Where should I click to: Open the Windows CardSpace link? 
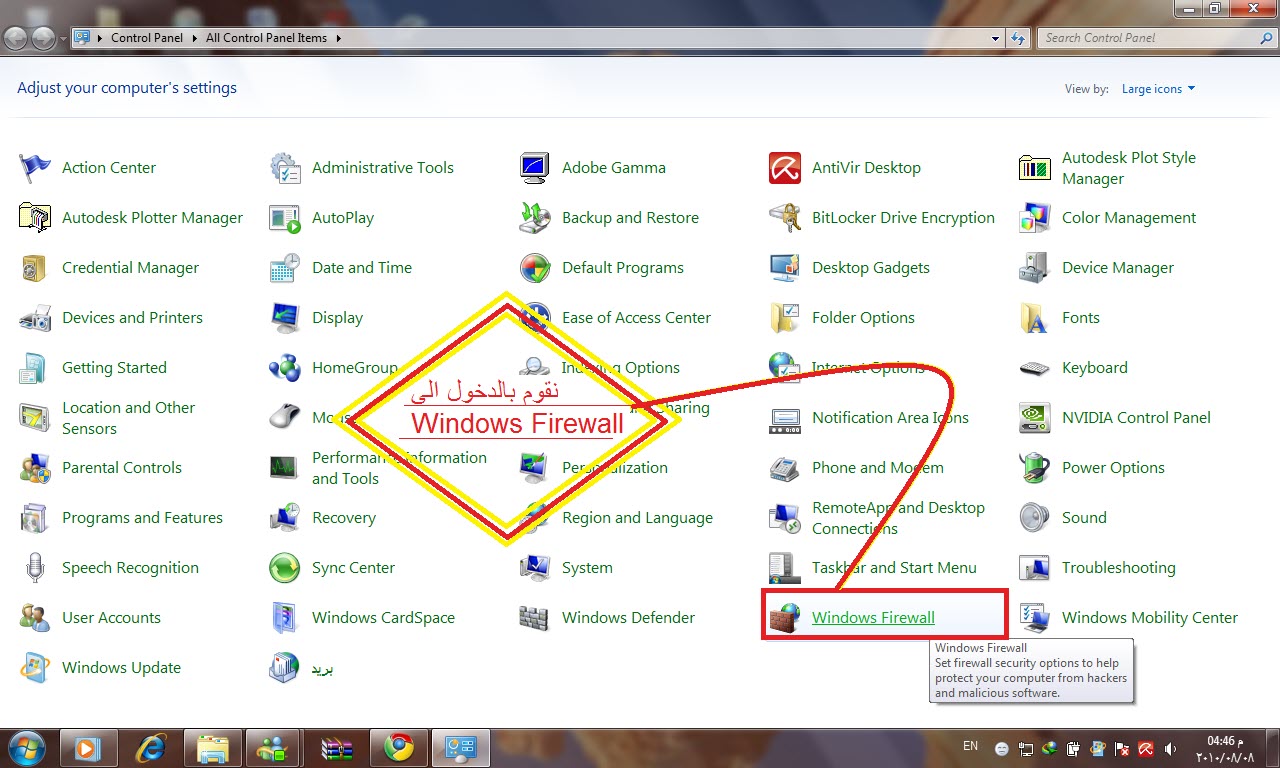pos(383,618)
